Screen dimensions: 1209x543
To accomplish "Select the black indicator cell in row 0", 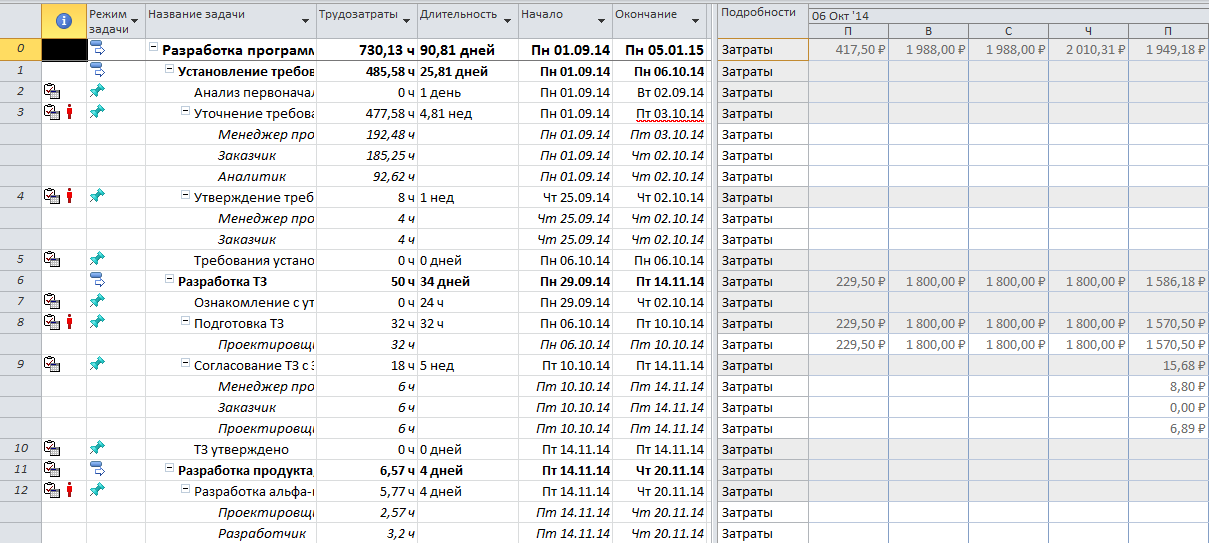I will (x=64, y=49).
